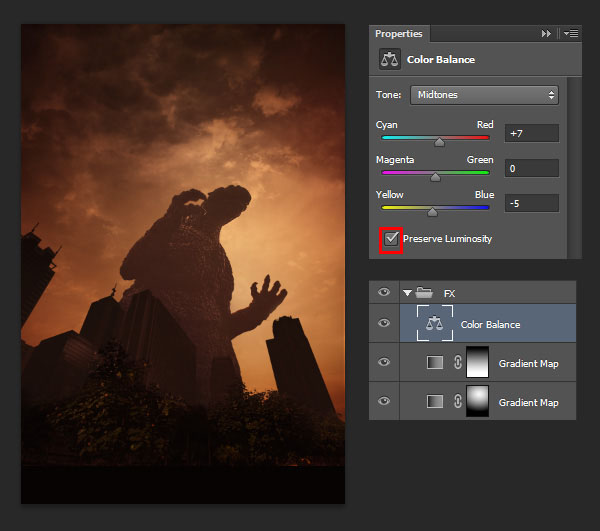Click the upper Gradient Map adjustment icon
The image size is (600, 531).
point(435,362)
